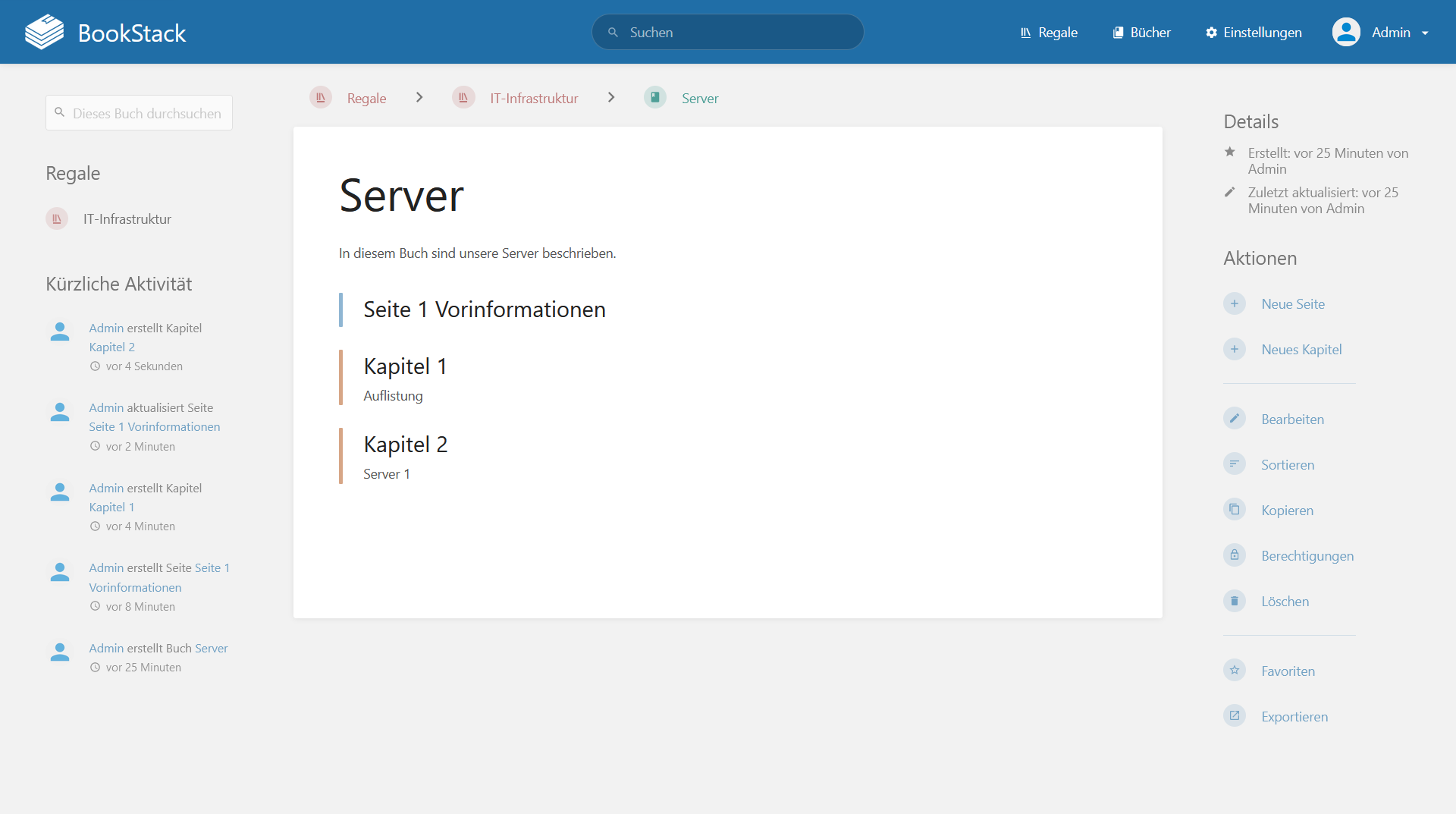Toggle the Favoriten star icon
Viewport: 1456px width, 814px height.
click(x=1234, y=671)
